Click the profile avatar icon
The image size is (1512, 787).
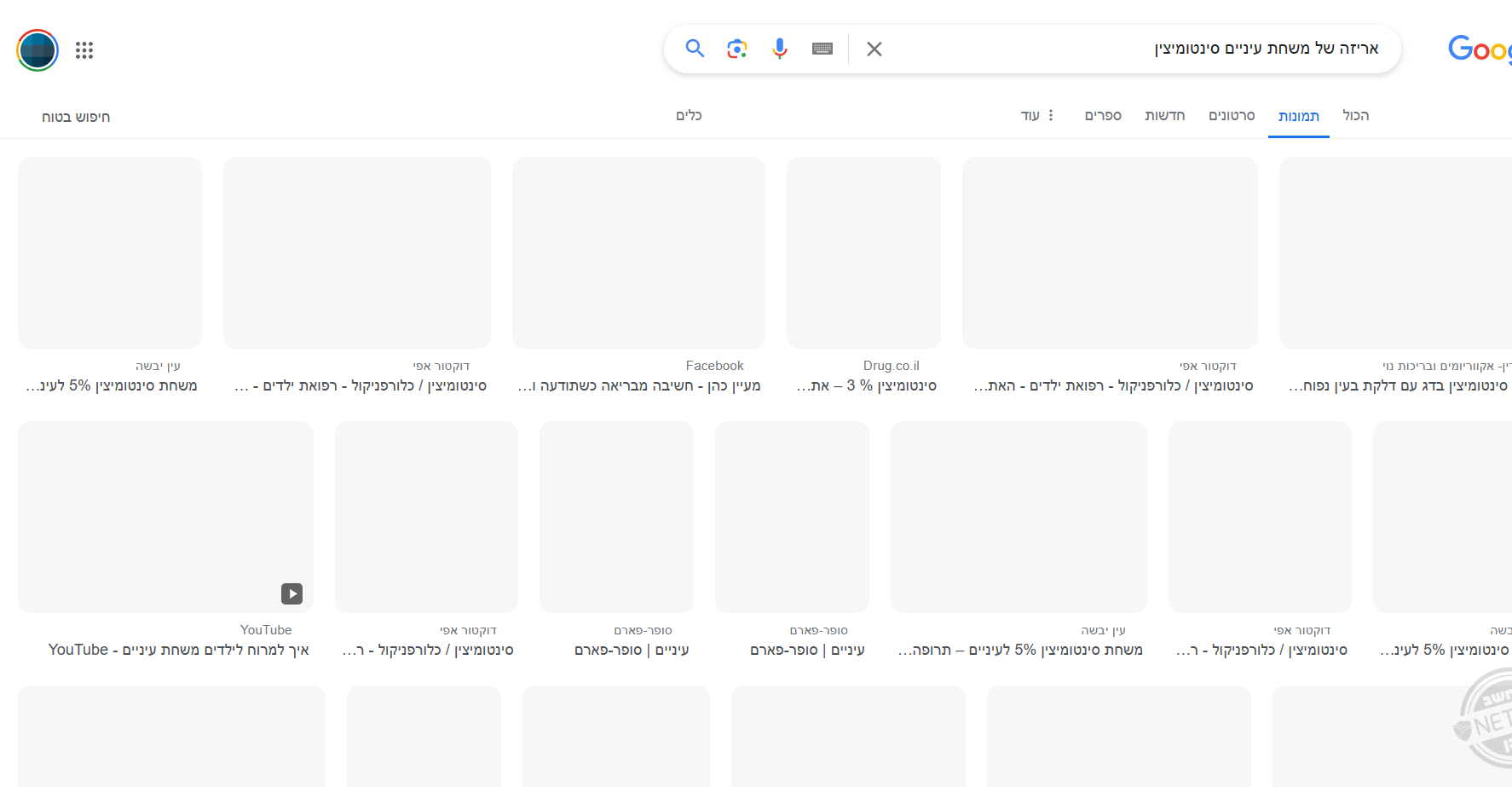pyautogui.click(x=37, y=50)
